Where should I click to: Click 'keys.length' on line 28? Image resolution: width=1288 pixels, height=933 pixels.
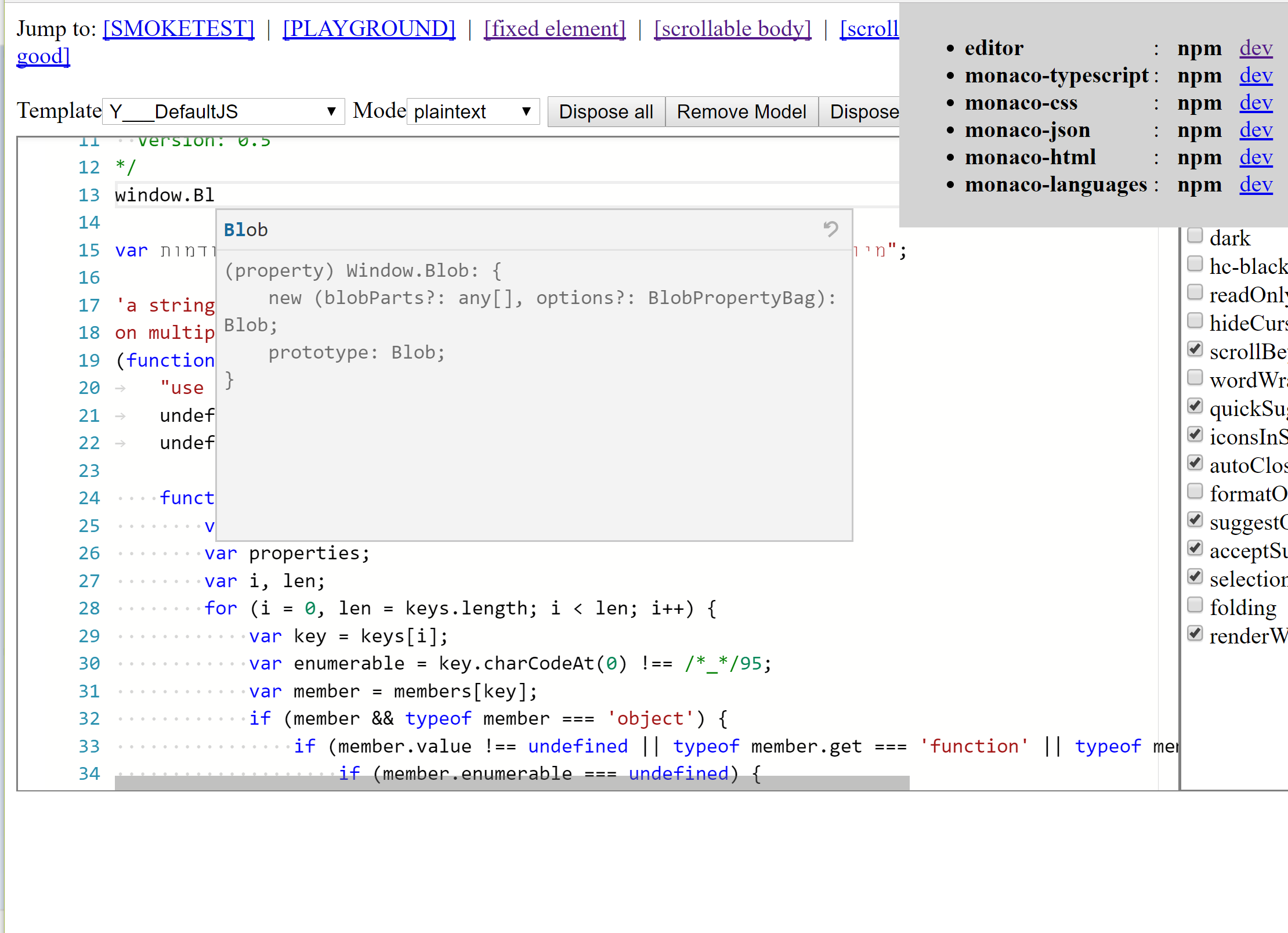[466, 608]
